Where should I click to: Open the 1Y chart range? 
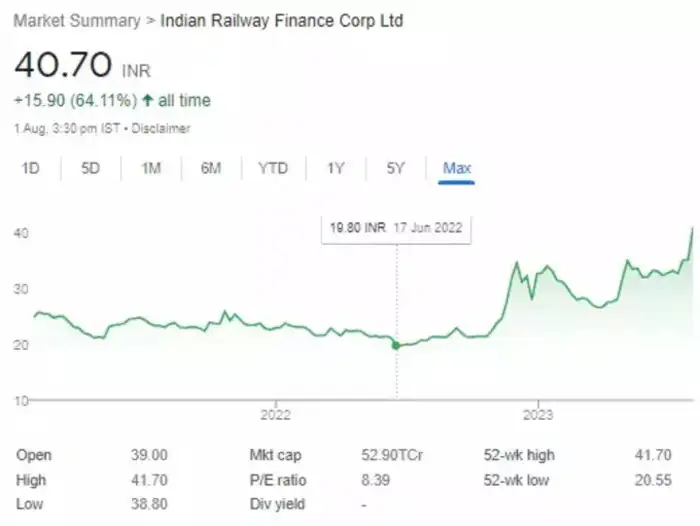[336, 168]
